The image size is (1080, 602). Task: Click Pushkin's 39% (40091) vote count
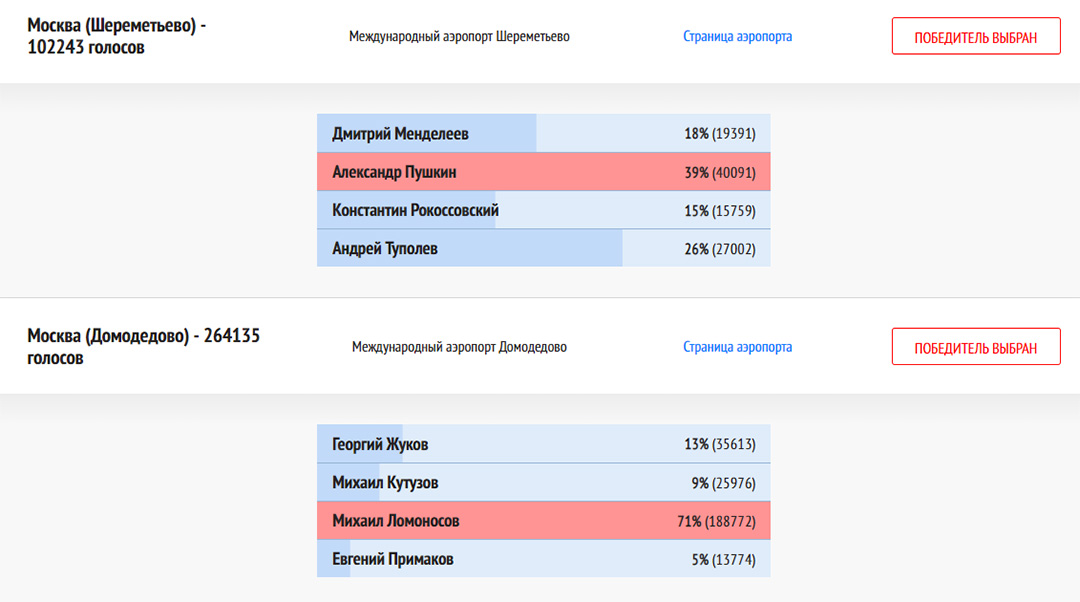[x=720, y=172]
